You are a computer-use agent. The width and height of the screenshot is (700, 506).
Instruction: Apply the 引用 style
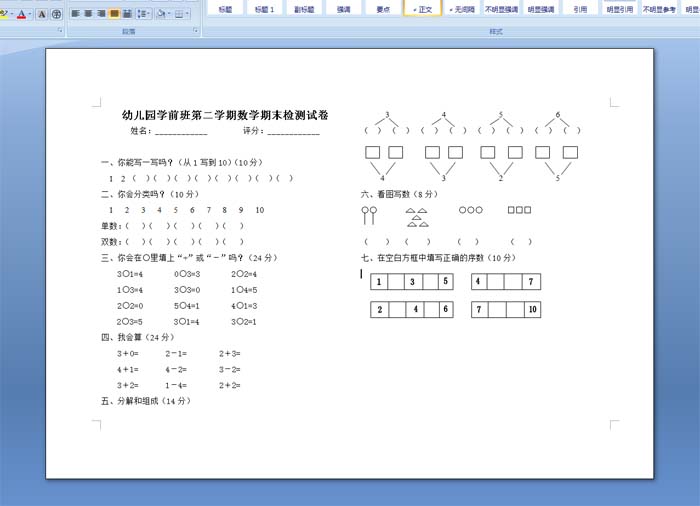(580, 8)
